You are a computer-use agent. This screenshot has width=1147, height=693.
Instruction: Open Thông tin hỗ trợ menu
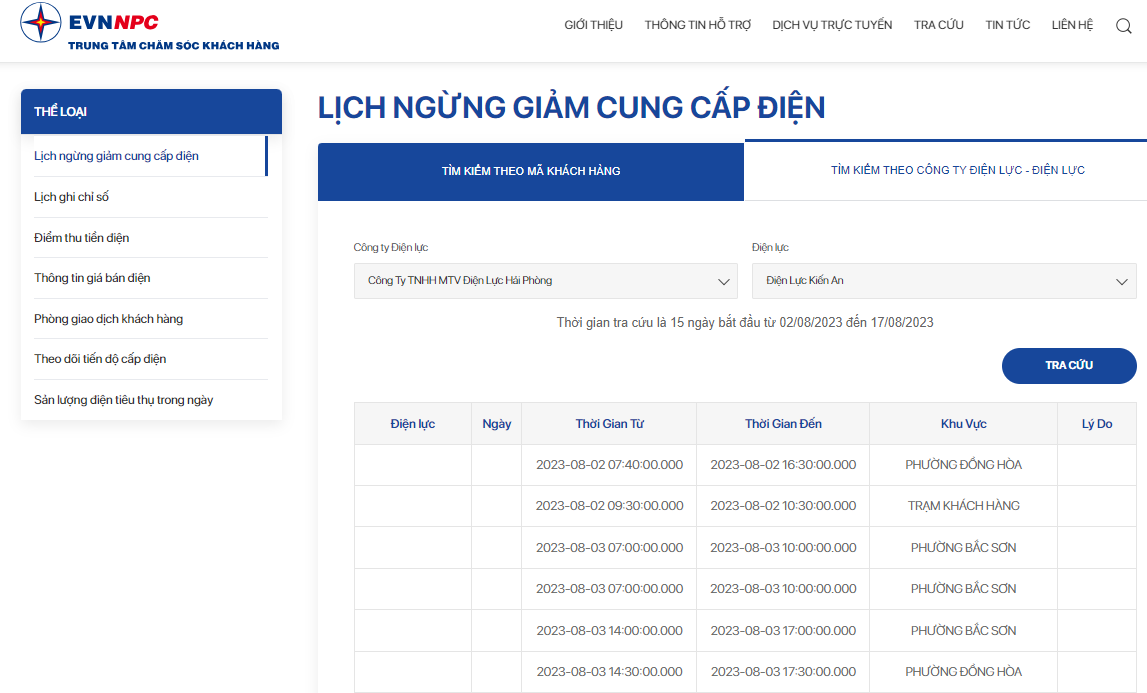point(697,25)
